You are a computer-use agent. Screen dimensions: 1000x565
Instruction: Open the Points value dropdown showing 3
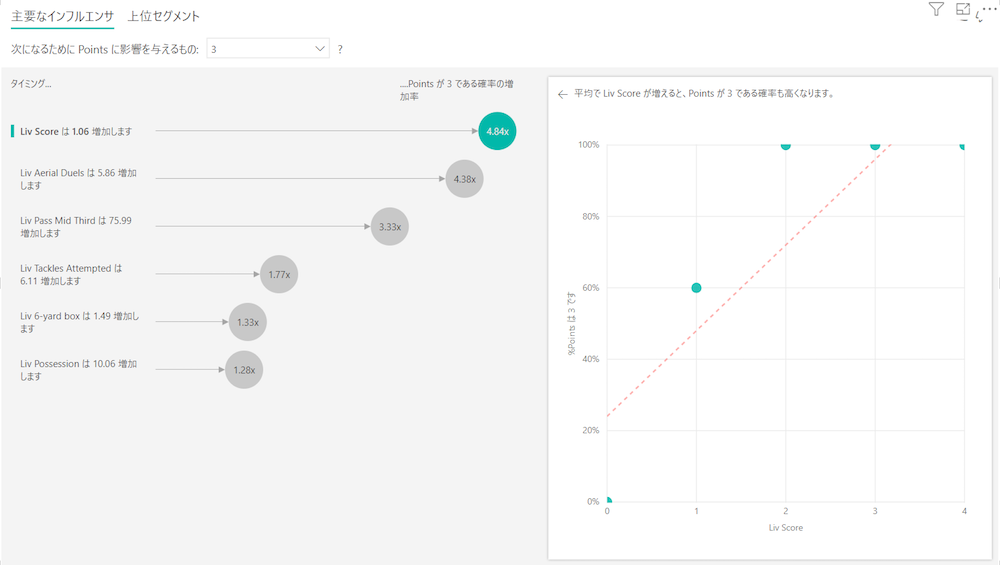(x=268, y=49)
